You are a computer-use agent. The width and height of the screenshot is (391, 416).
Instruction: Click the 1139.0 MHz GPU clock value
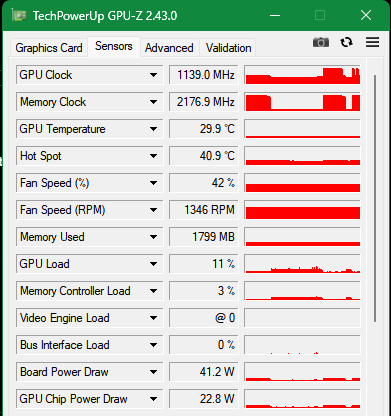pyautogui.click(x=204, y=75)
